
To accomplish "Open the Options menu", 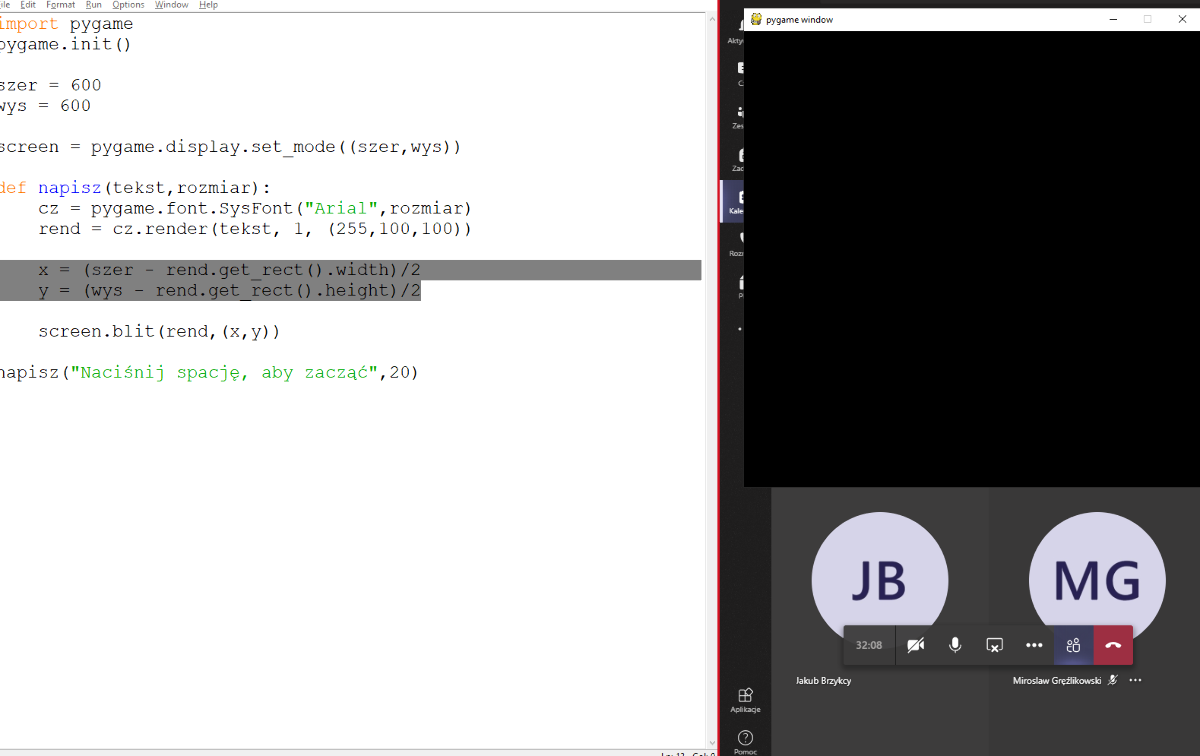I will (x=128, y=5).
